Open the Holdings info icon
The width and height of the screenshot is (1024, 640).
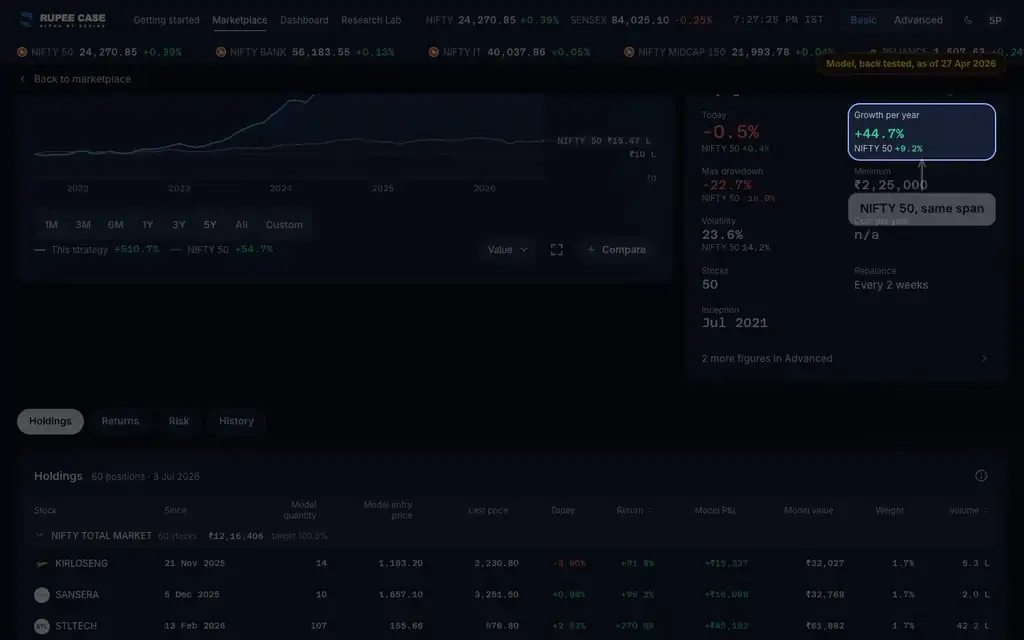pos(981,476)
